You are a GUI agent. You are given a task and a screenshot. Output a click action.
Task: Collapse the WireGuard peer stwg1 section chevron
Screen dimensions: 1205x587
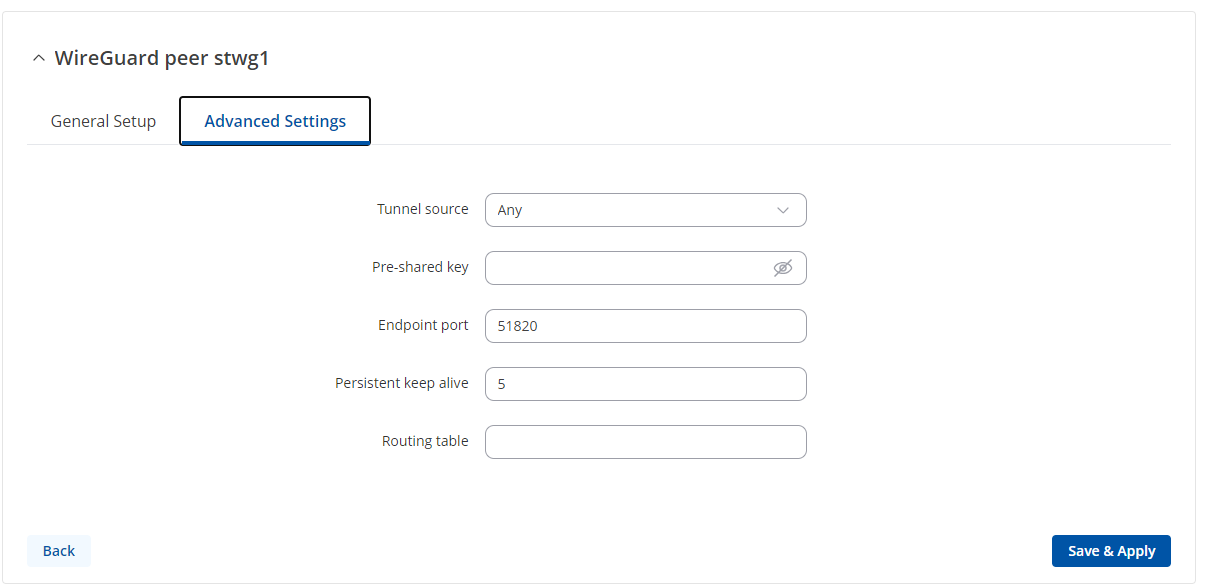(x=39, y=59)
